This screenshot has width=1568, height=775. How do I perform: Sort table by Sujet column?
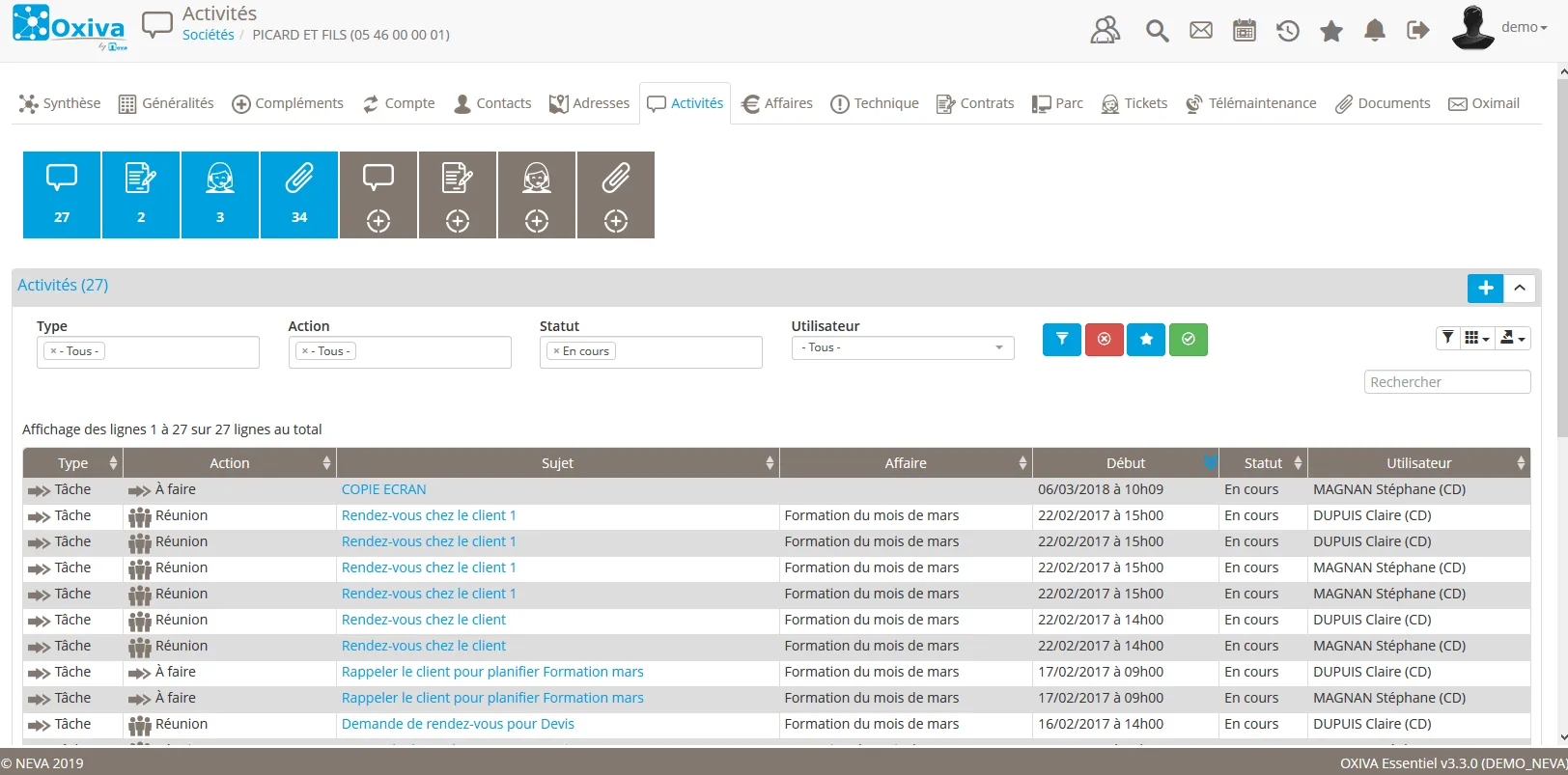(x=557, y=463)
